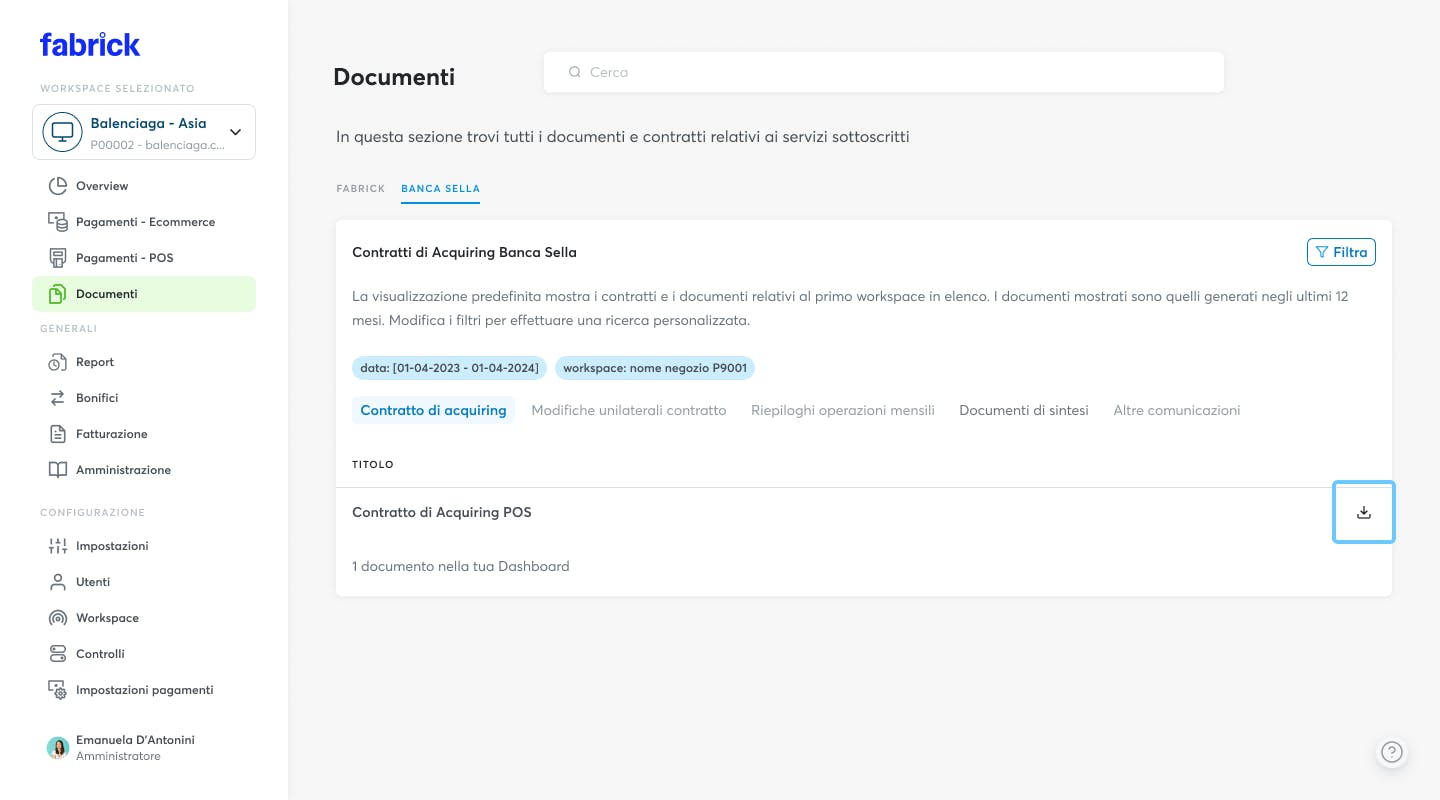Image resolution: width=1440 pixels, height=800 pixels.
Task: Click the date range filter chip
Action: (450, 368)
